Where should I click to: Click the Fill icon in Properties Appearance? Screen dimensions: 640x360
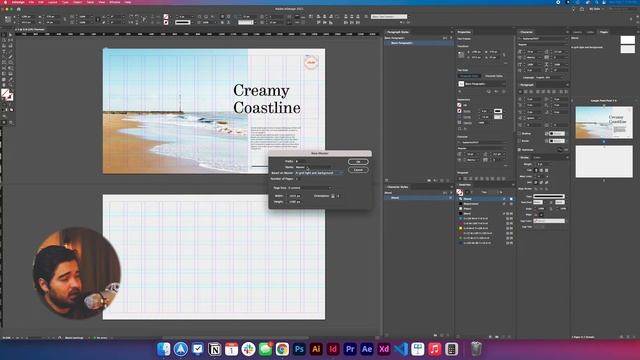(x=460, y=105)
